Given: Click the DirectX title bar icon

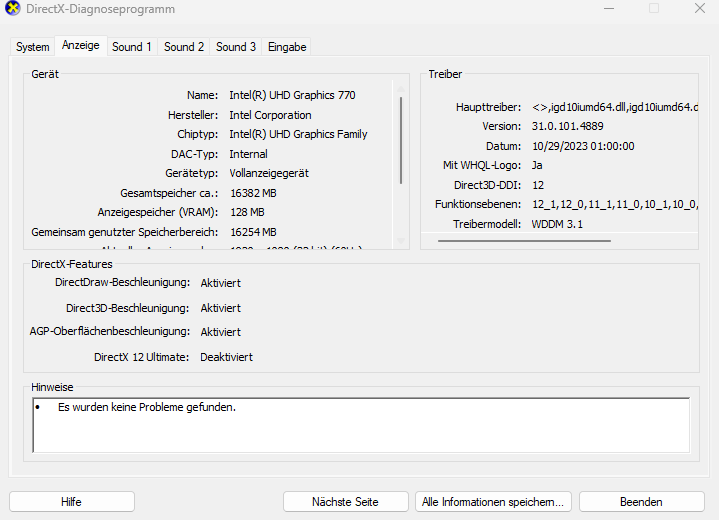Looking at the screenshot, I should (x=12, y=9).
